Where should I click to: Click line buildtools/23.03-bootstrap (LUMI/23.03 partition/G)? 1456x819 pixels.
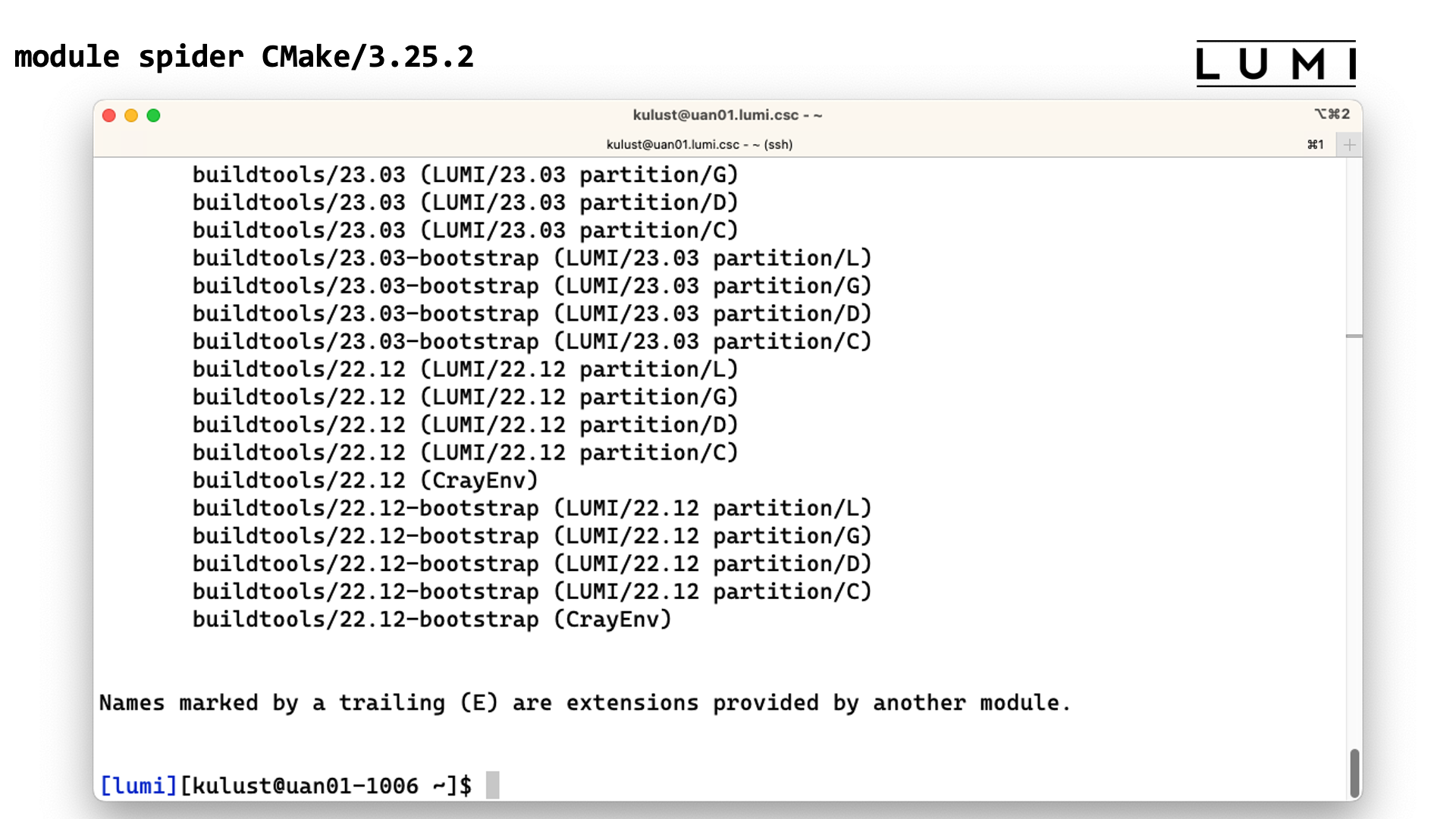(532, 287)
